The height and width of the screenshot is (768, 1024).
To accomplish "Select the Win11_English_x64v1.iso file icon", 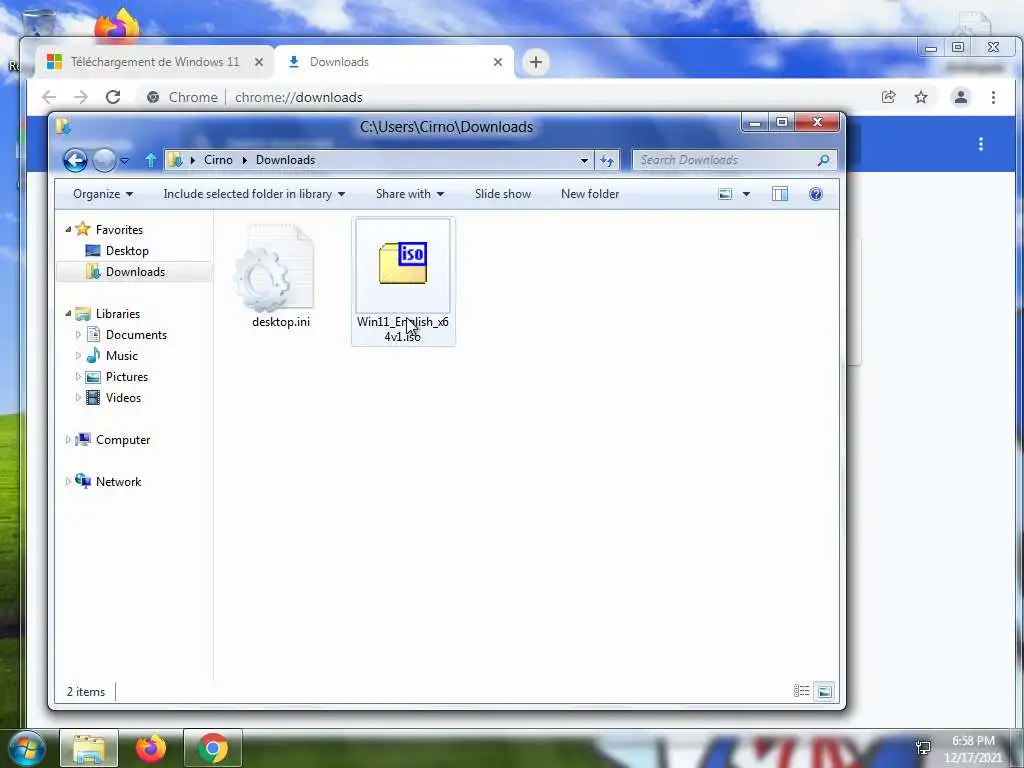I will [x=403, y=263].
